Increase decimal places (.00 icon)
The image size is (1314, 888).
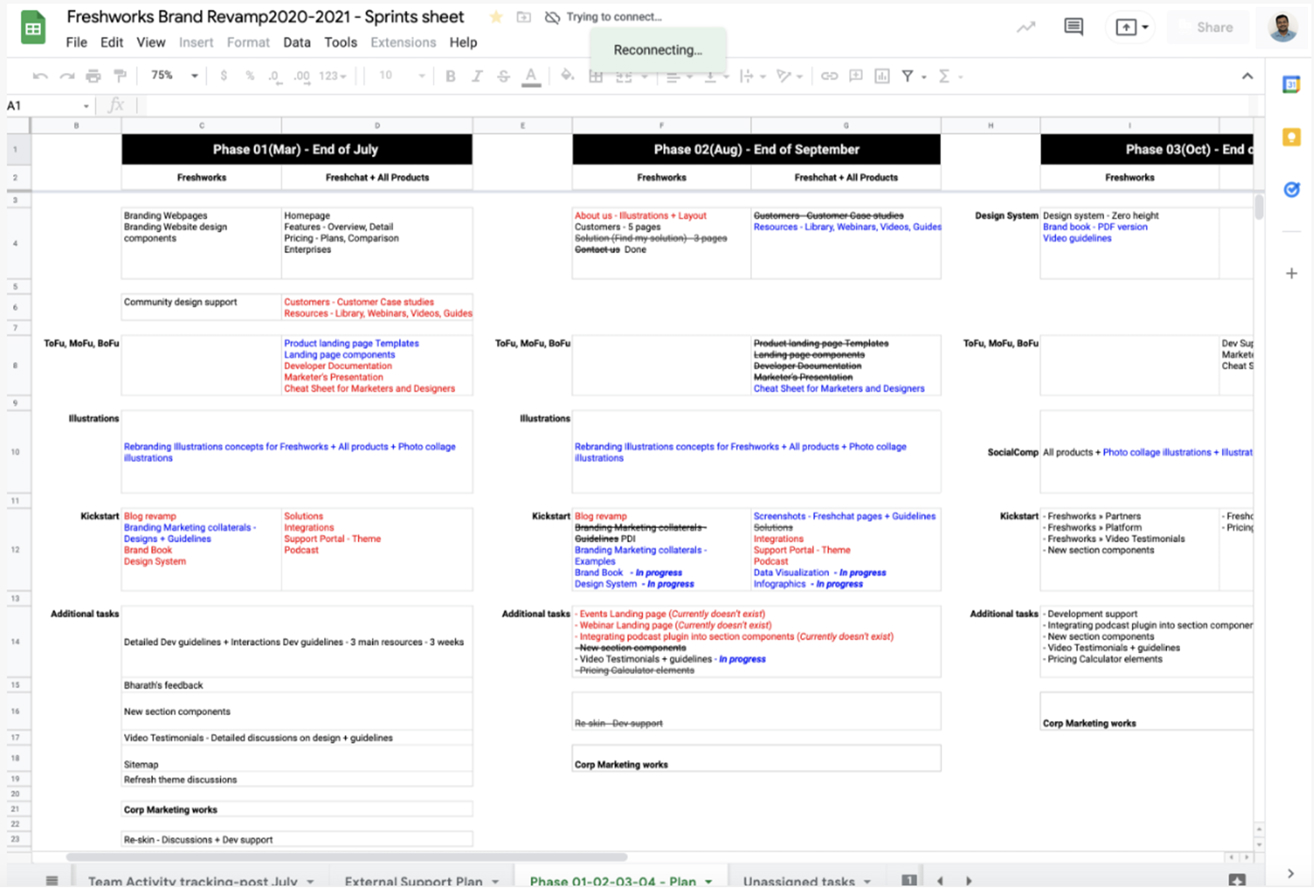click(x=301, y=76)
